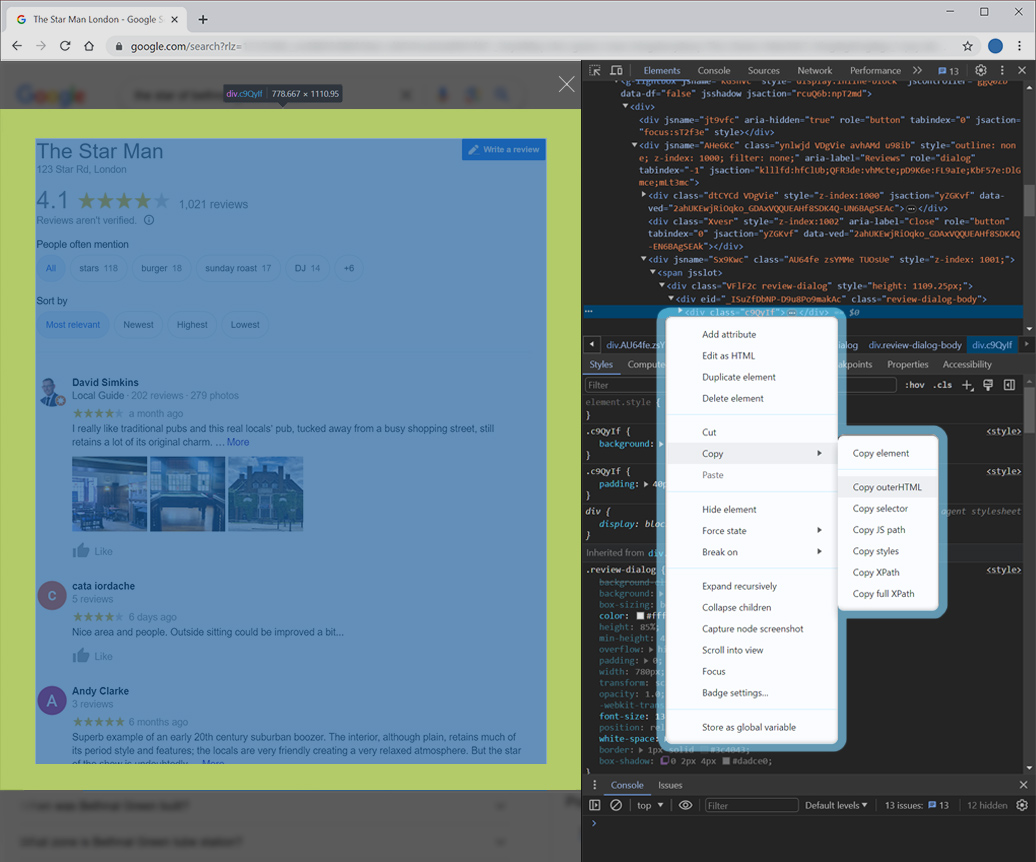Select Copy outerHTML from the submenu
The height and width of the screenshot is (862, 1036).
887,487
